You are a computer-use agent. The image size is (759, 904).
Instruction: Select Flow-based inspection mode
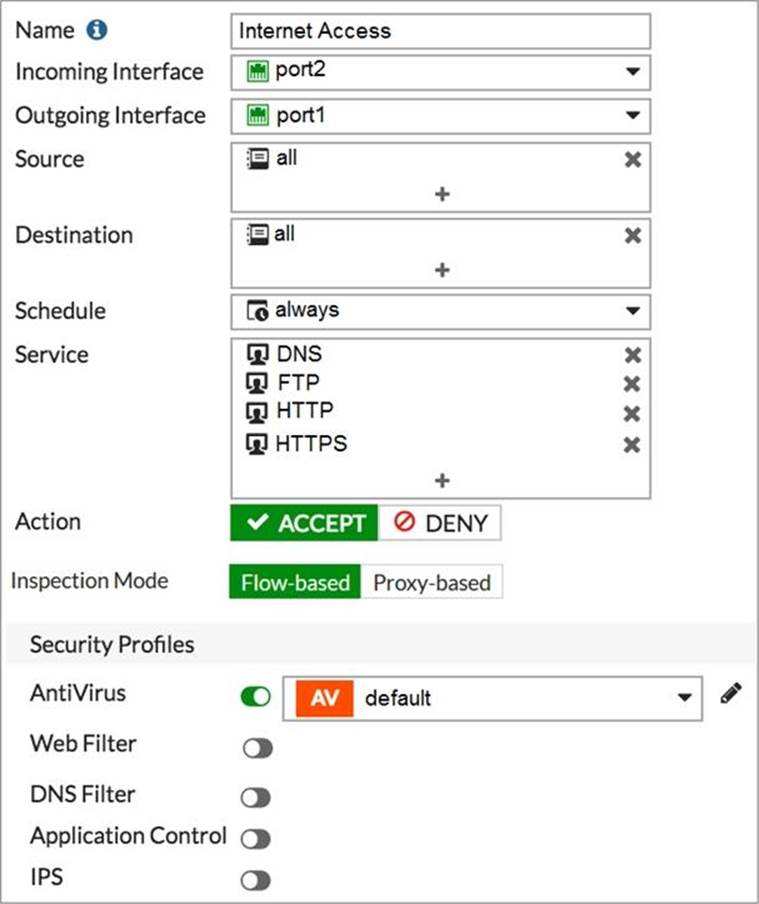(294, 582)
